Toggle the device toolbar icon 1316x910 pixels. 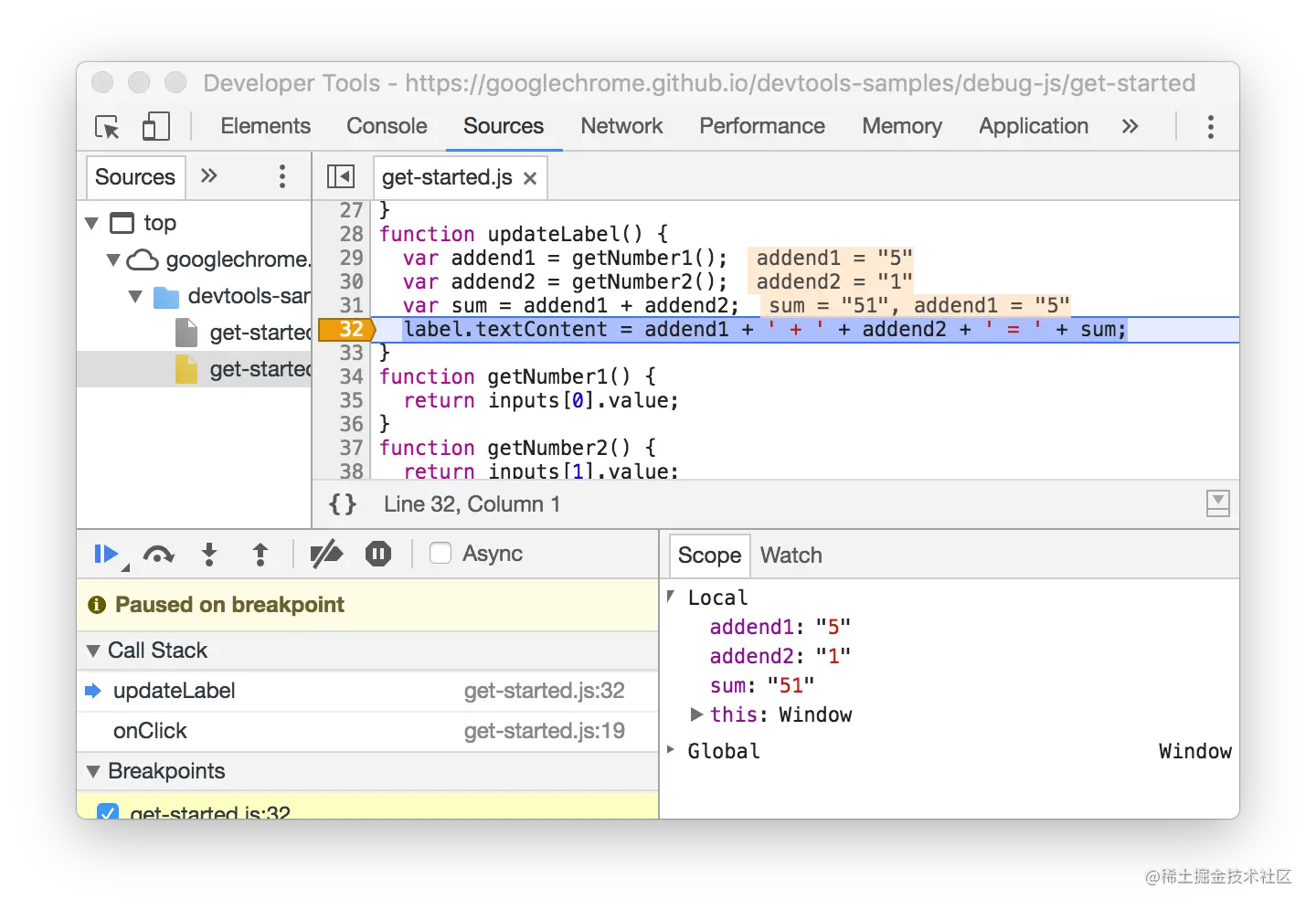[x=156, y=126]
